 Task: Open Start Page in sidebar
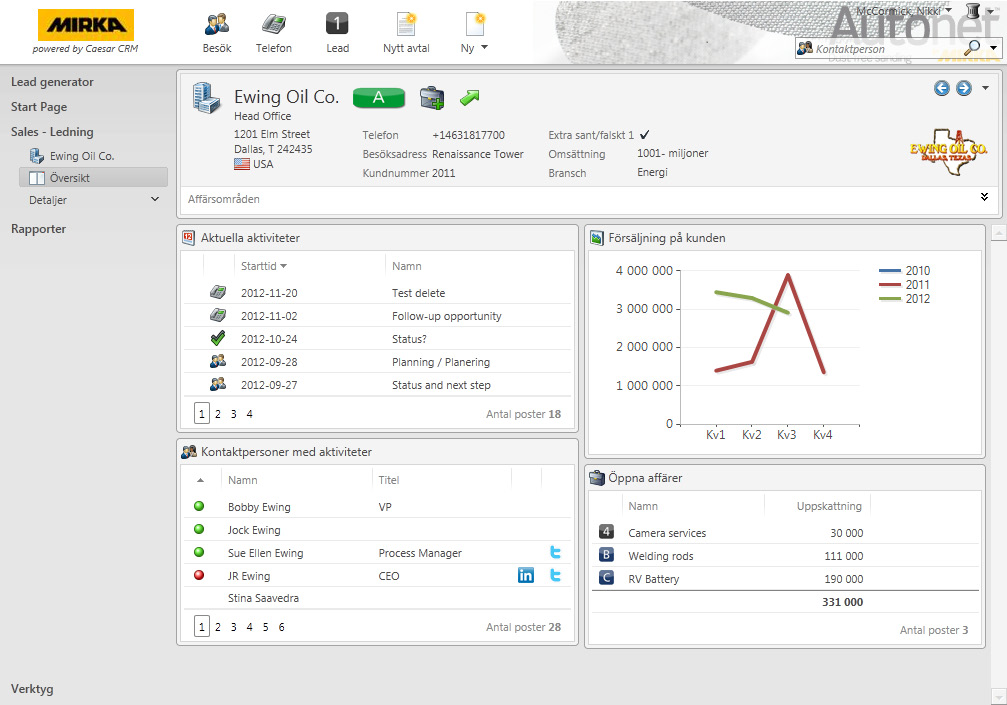click(x=39, y=107)
